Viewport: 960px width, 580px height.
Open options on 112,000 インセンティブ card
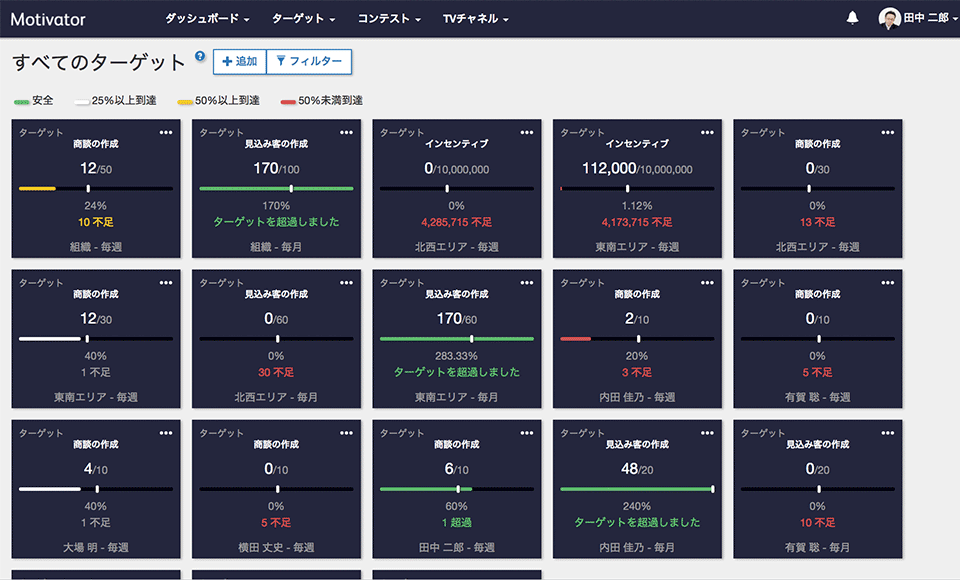(707, 132)
